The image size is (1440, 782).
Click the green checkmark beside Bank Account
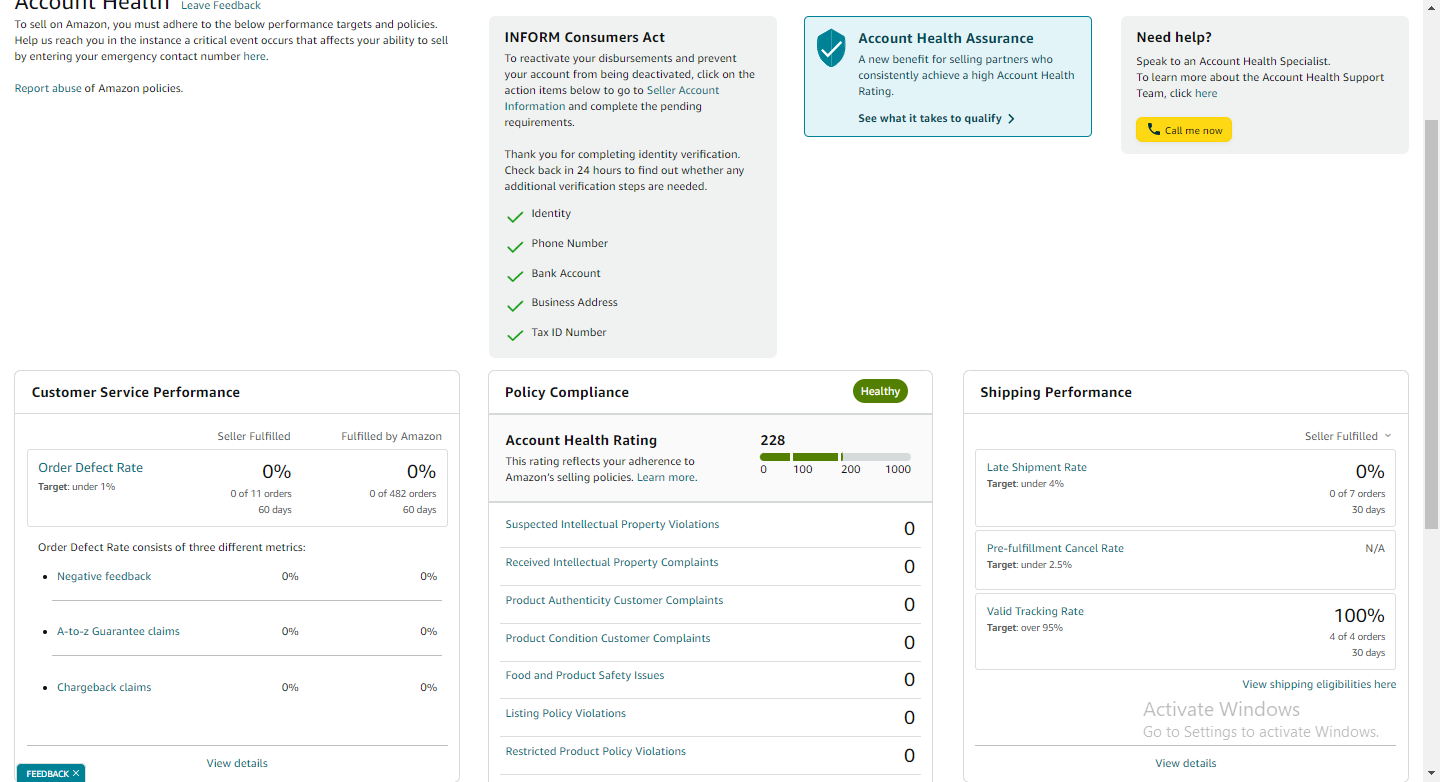(515, 277)
